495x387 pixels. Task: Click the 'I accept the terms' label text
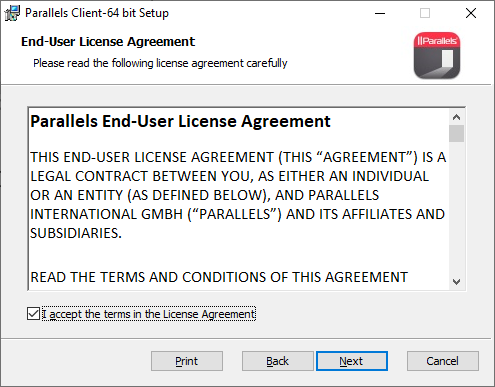pos(149,314)
